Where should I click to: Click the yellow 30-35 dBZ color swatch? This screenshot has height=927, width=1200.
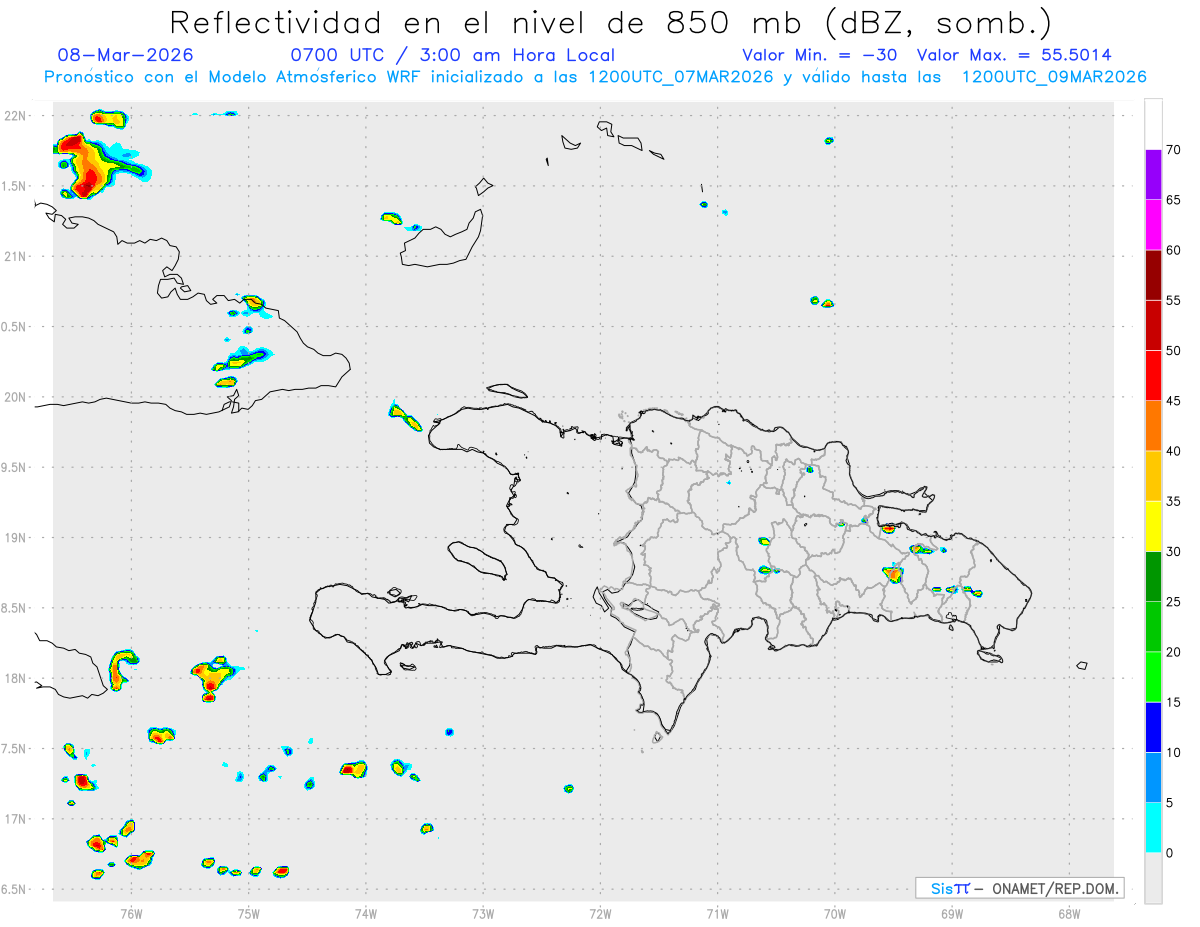tap(1153, 526)
